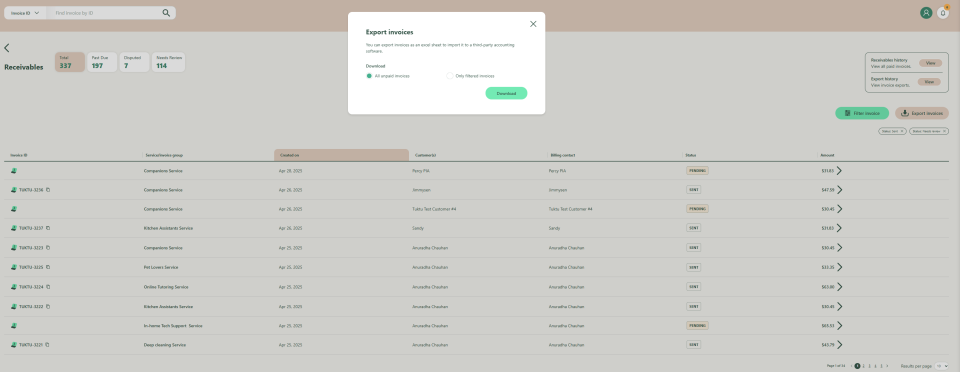Image resolution: width=960 pixels, height=372 pixels.
Task: Copy invoice ID TUKTU-3236
Action: click(48, 190)
